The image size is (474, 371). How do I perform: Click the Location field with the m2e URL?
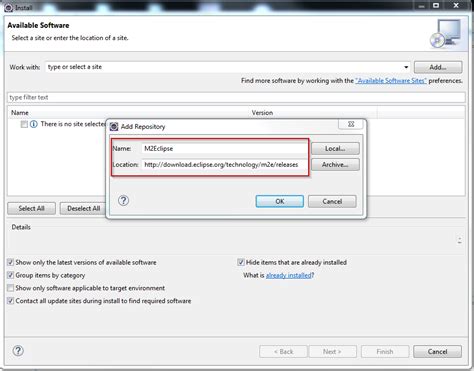pos(224,165)
